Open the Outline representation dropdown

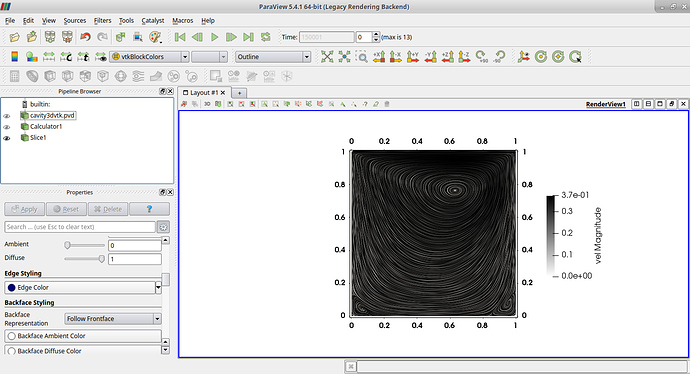[273, 57]
